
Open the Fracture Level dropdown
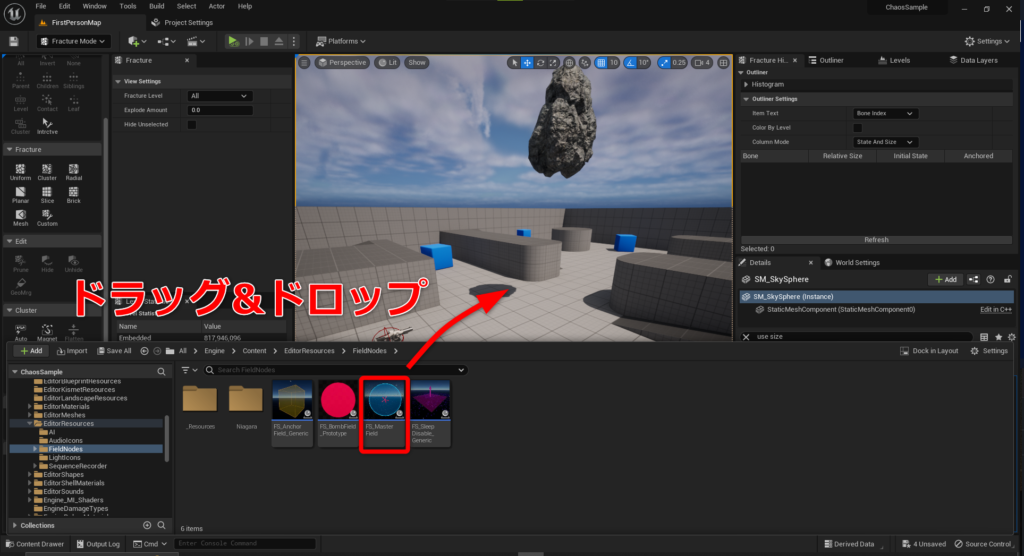click(219, 96)
